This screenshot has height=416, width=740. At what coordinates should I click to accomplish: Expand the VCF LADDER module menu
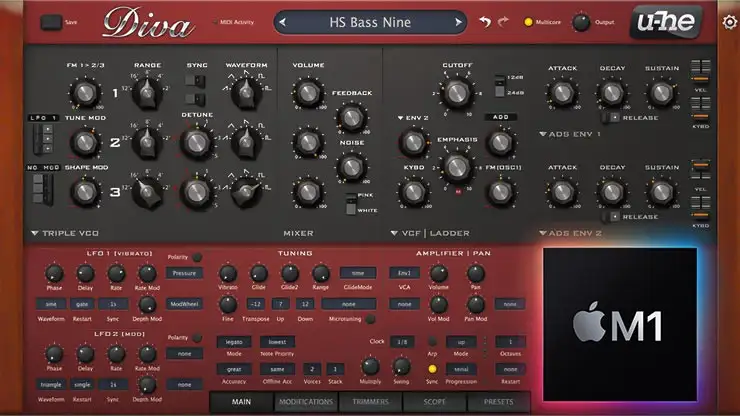tap(430, 233)
